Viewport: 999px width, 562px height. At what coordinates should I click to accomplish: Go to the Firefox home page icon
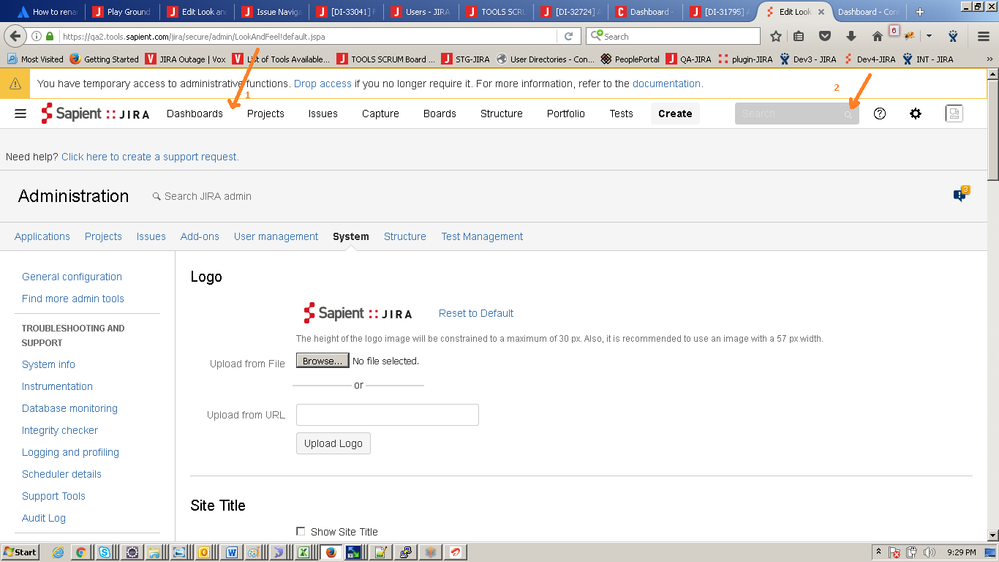click(x=877, y=36)
